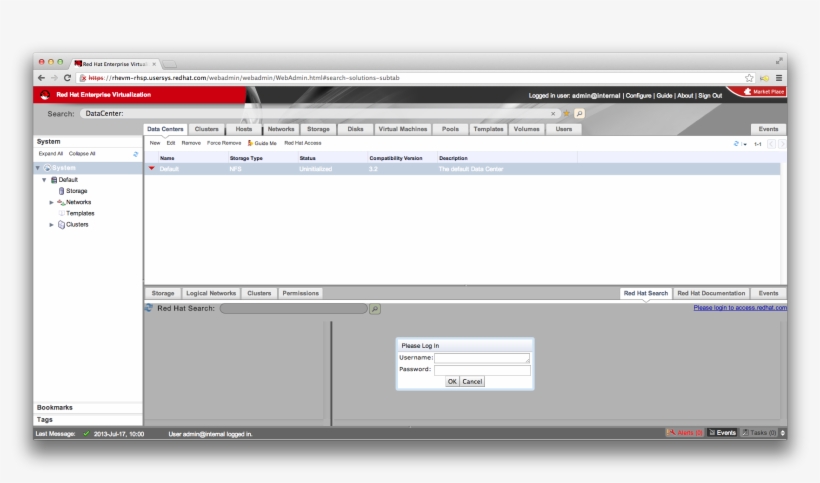Select the Templates tree item
This screenshot has width=820, height=483.
80,213
